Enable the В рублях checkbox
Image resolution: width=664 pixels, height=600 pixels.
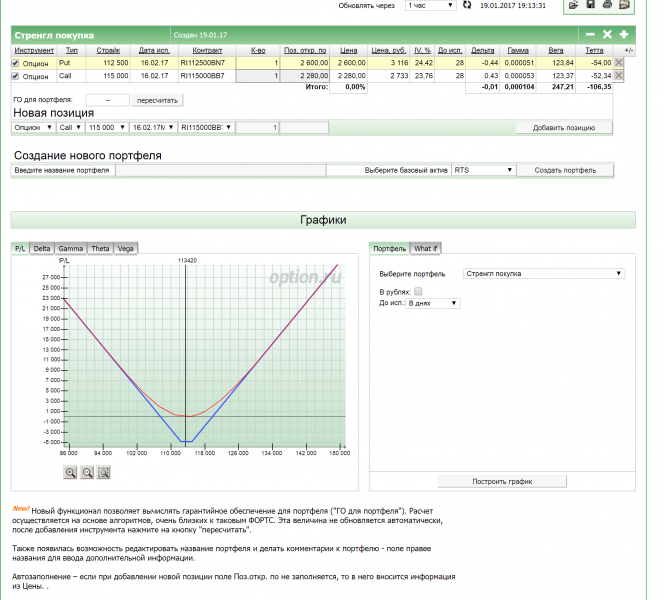[x=418, y=291]
